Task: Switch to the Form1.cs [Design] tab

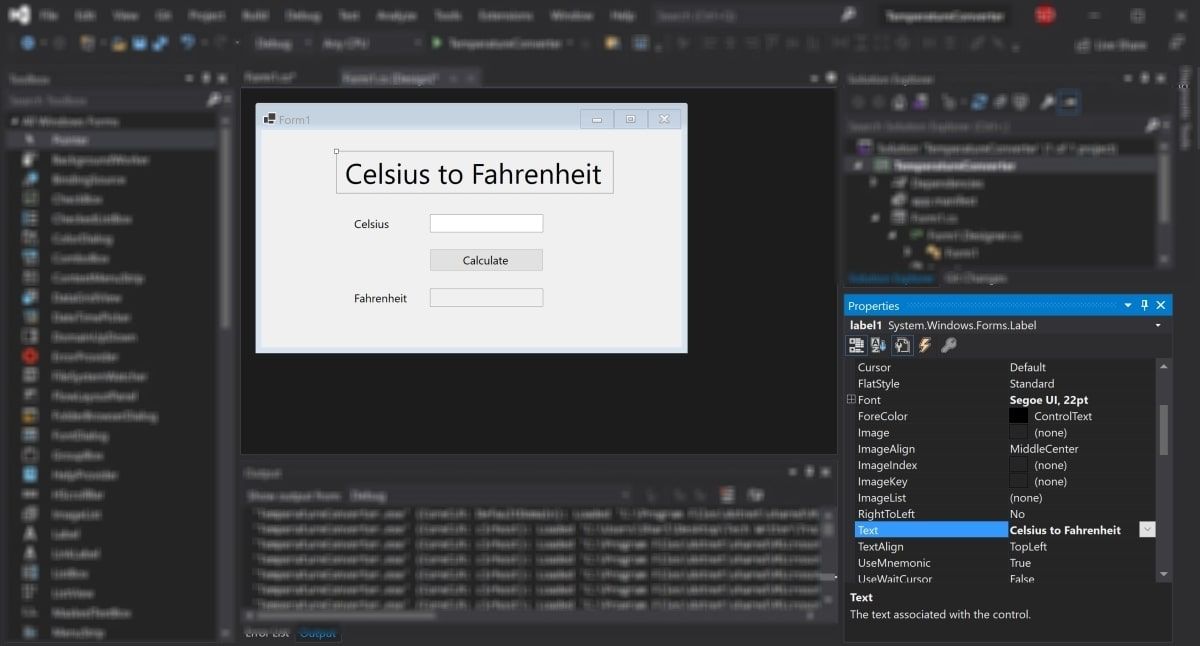Action: pyautogui.click(x=390, y=77)
